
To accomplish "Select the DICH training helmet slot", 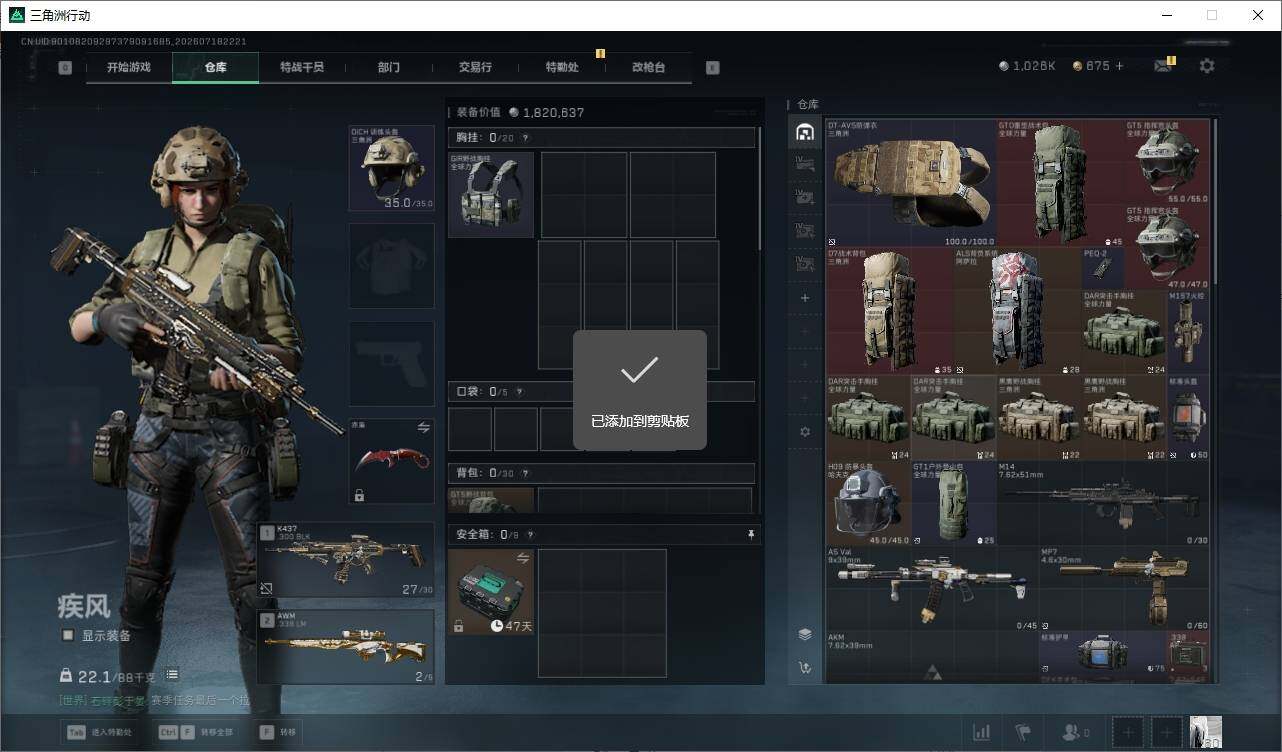I will [x=391, y=168].
